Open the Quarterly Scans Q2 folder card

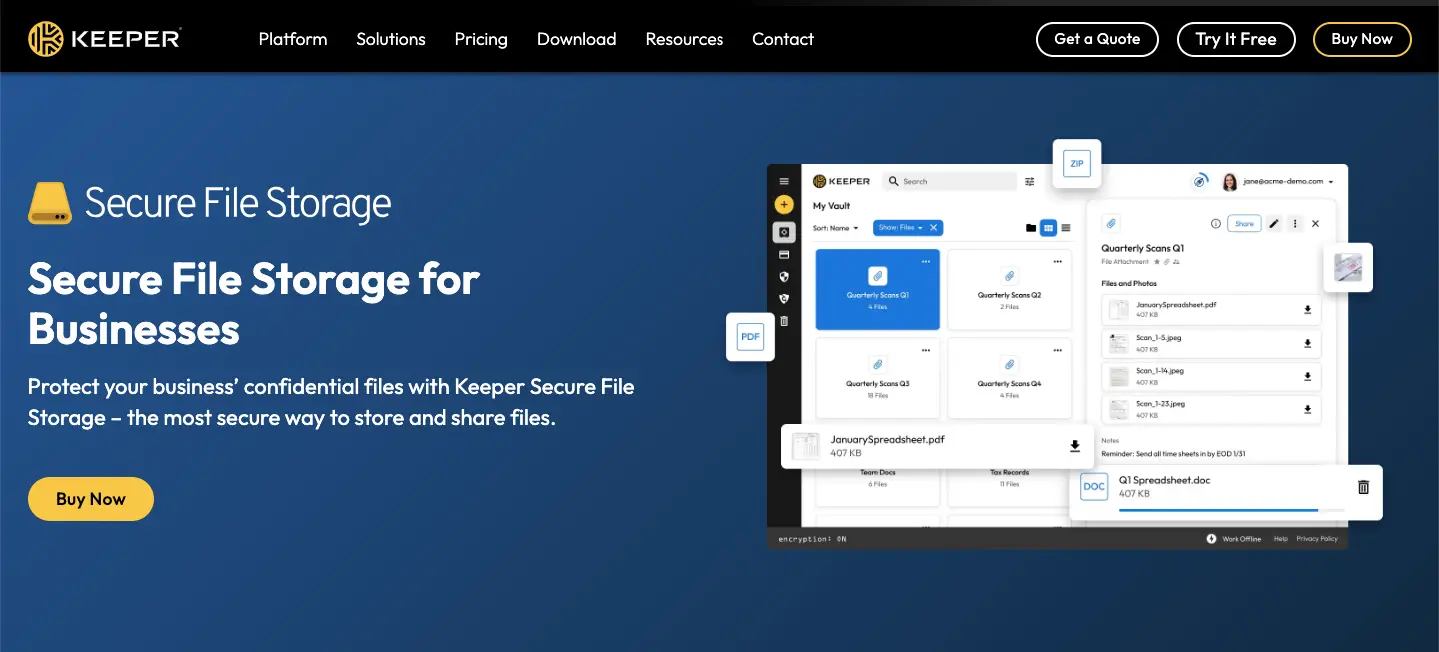tap(1009, 290)
